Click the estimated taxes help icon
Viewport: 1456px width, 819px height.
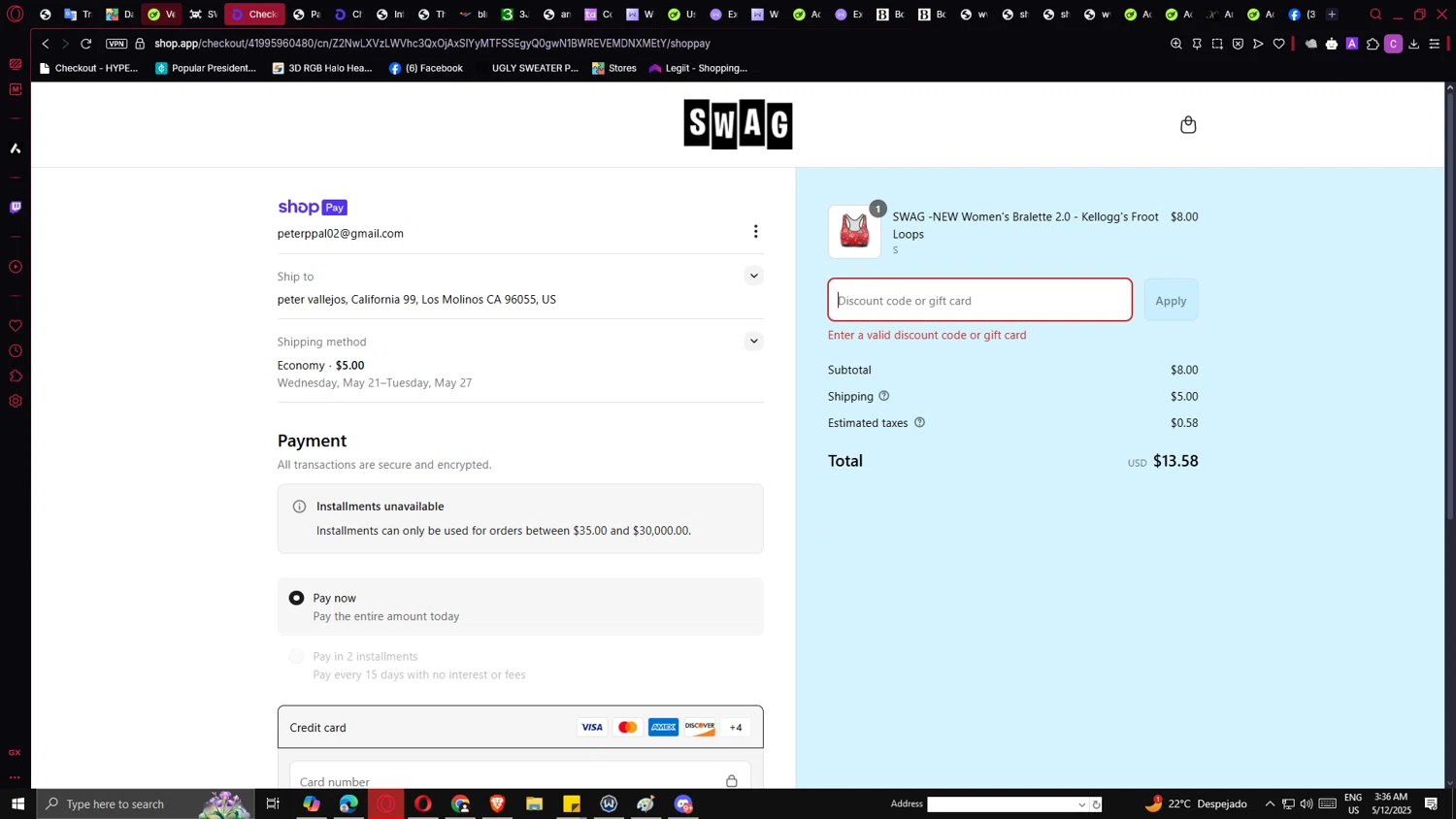point(919,422)
